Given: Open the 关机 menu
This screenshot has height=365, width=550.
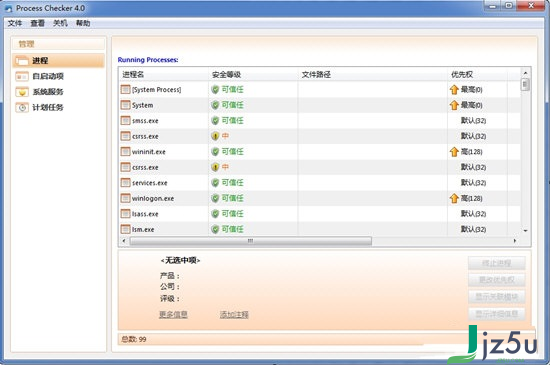Looking at the screenshot, I should 60,23.
